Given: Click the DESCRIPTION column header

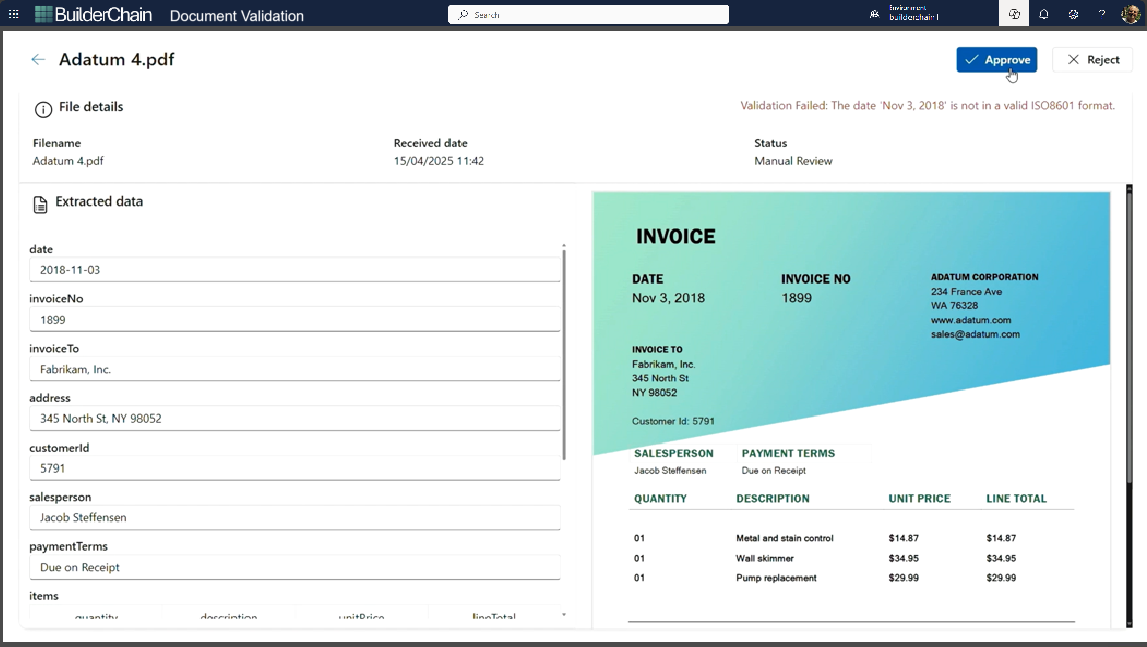Looking at the screenshot, I should tap(772, 498).
